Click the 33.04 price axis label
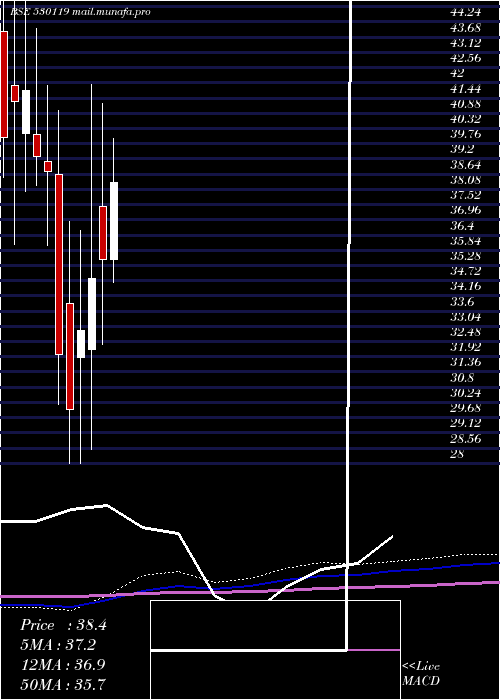 [466, 317]
